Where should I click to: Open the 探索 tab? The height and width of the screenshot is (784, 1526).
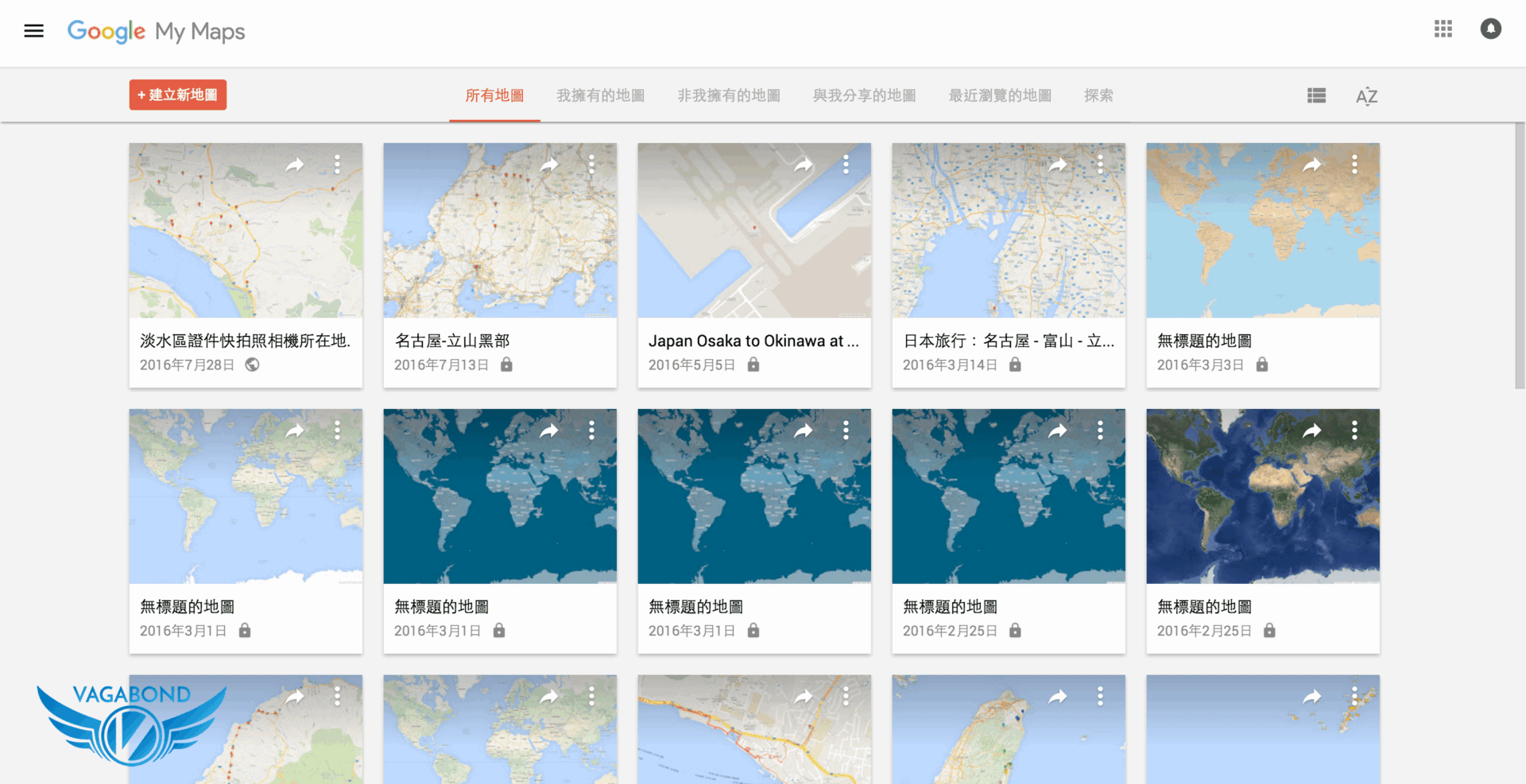(1098, 95)
